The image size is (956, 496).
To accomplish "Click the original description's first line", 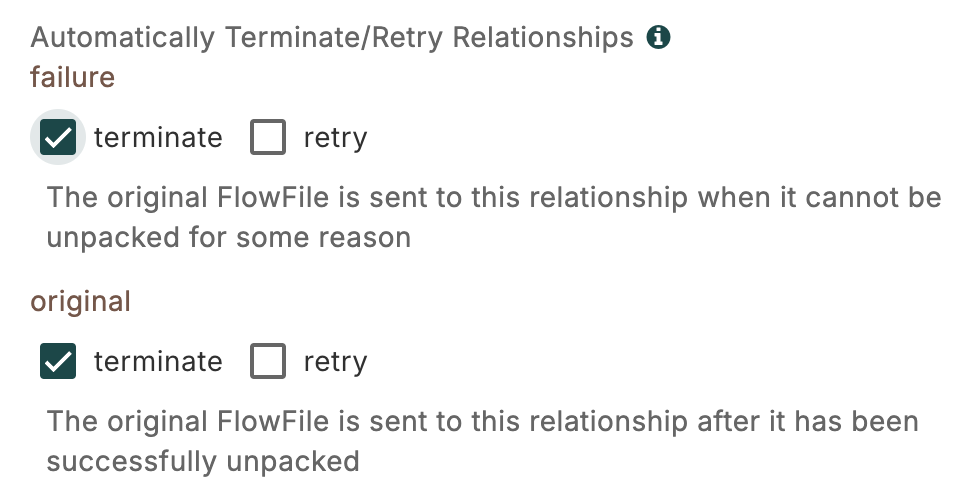I will 482,421.
